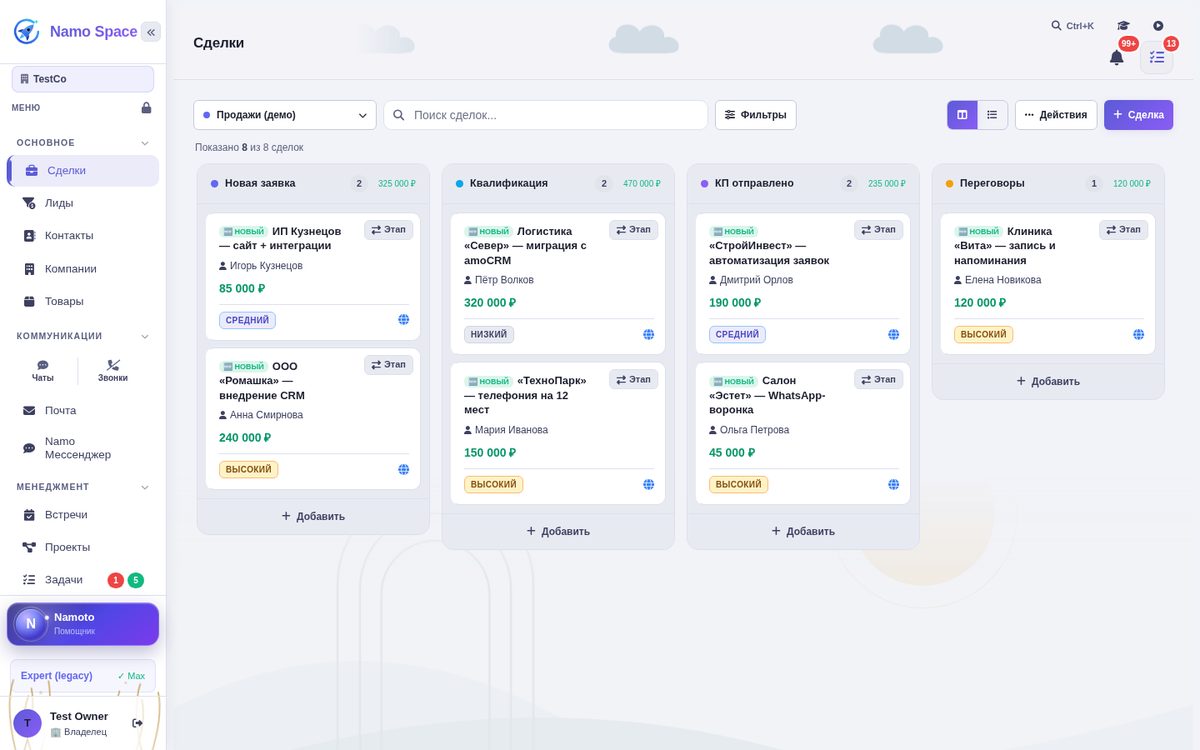
Task: Click the logout icon next to Test Owner
Action: (x=138, y=723)
